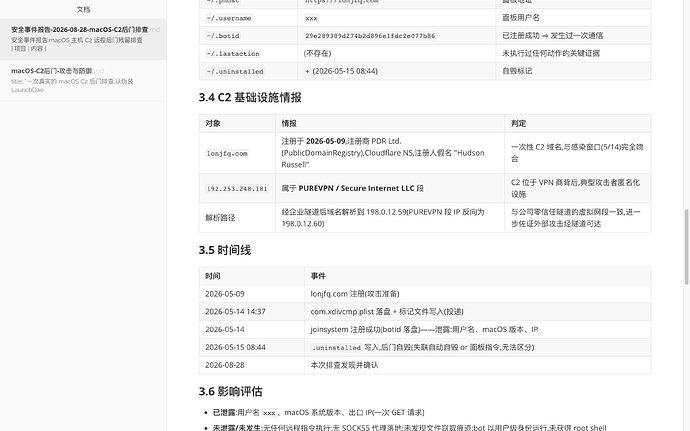Click the com.xdivcmp.plist 落盘 event cell
Screen dimensions: 690x431
point(477,311)
